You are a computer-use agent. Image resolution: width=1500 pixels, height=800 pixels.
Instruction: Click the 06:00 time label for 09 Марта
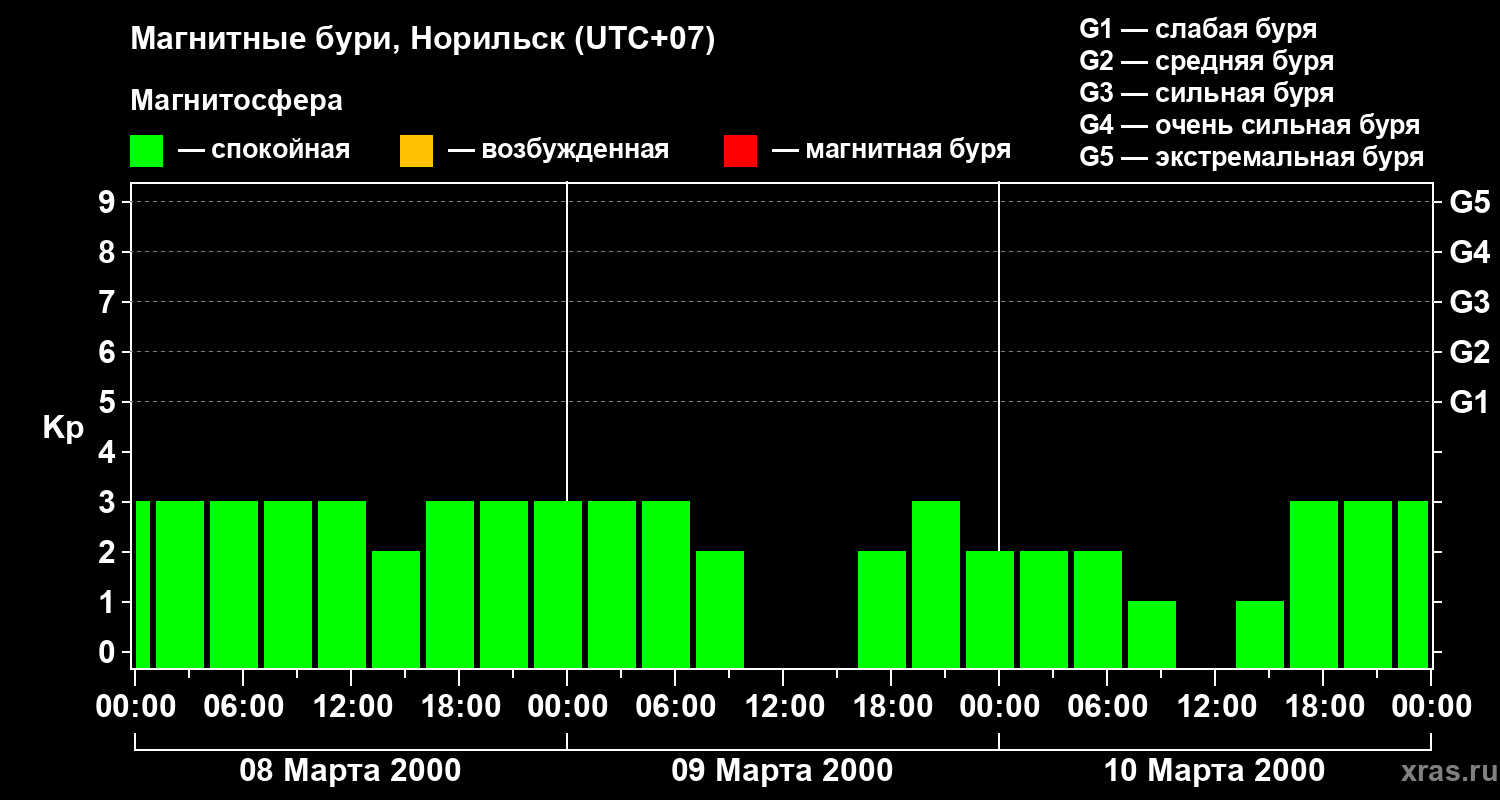[675, 707]
